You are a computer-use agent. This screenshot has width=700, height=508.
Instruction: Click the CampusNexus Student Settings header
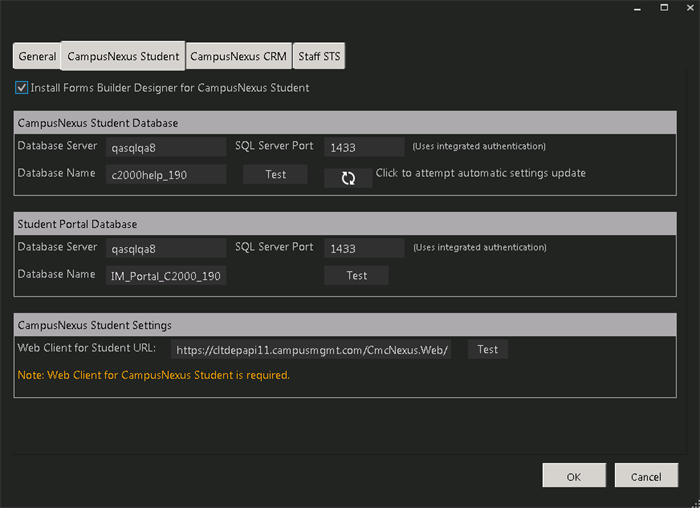tap(345, 325)
